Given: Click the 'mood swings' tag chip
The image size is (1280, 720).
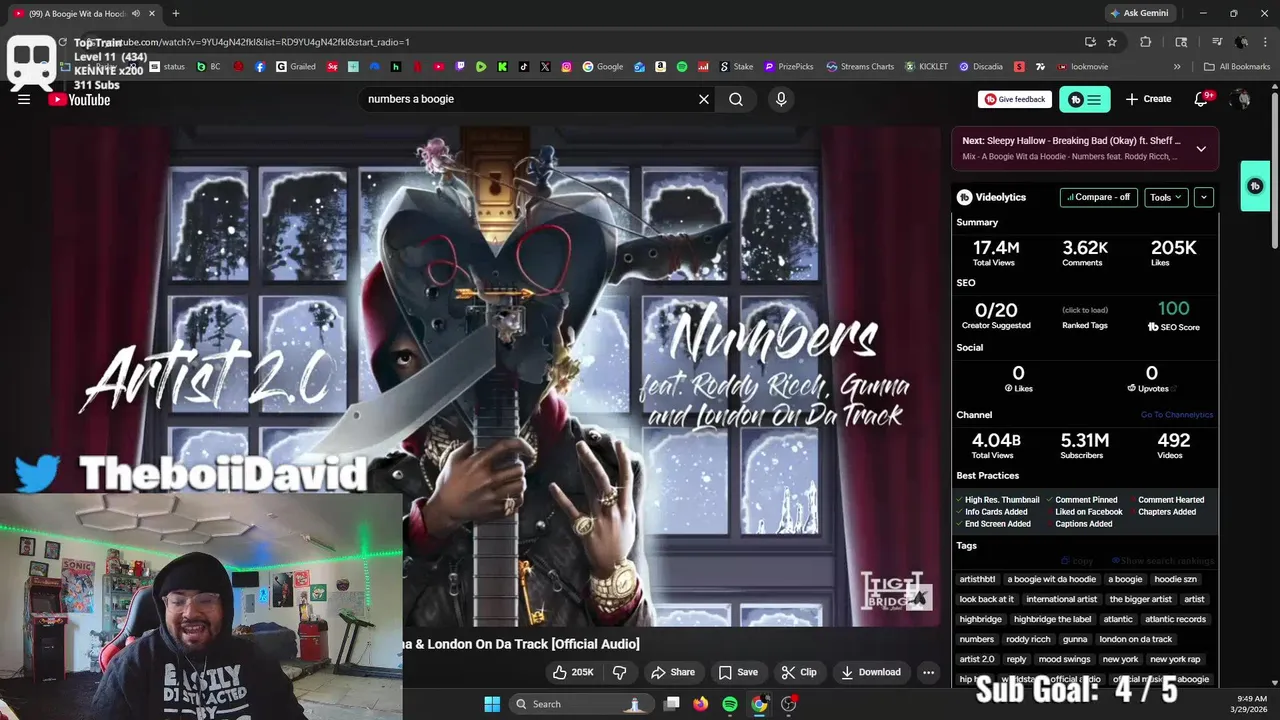Looking at the screenshot, I should [x=1063, y=659].
